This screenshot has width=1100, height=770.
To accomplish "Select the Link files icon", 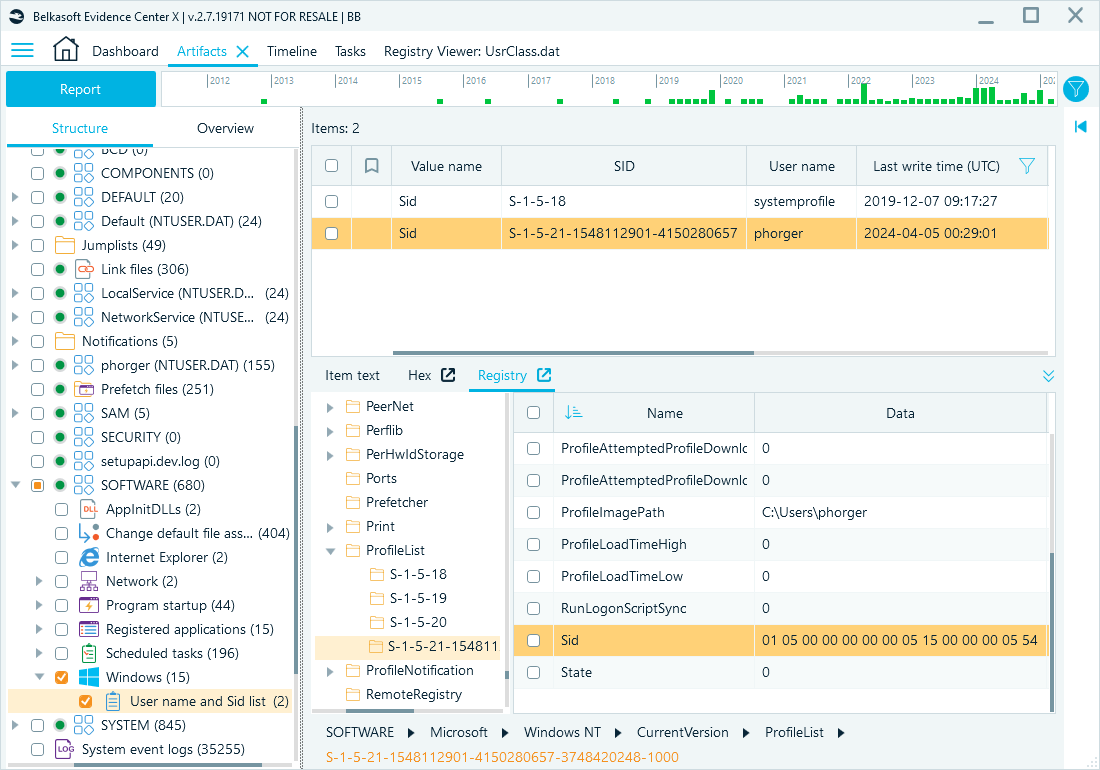I will pyautogui.click(x=84, y=269).
